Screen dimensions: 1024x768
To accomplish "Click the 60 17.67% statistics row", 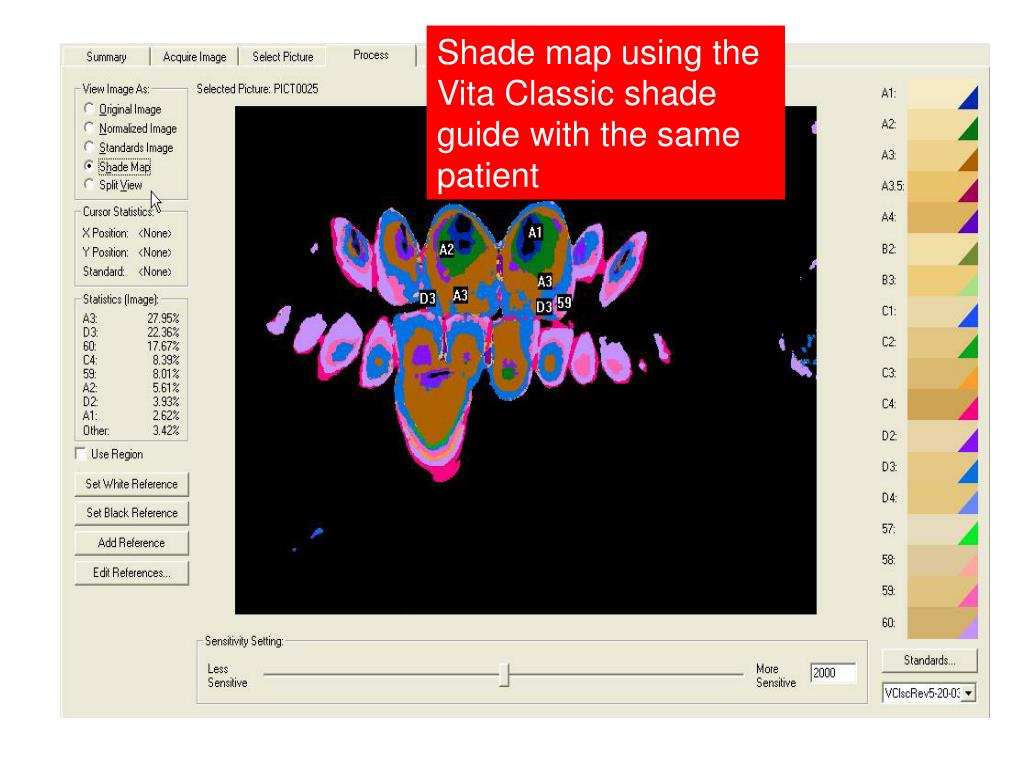I will point(131,346).
